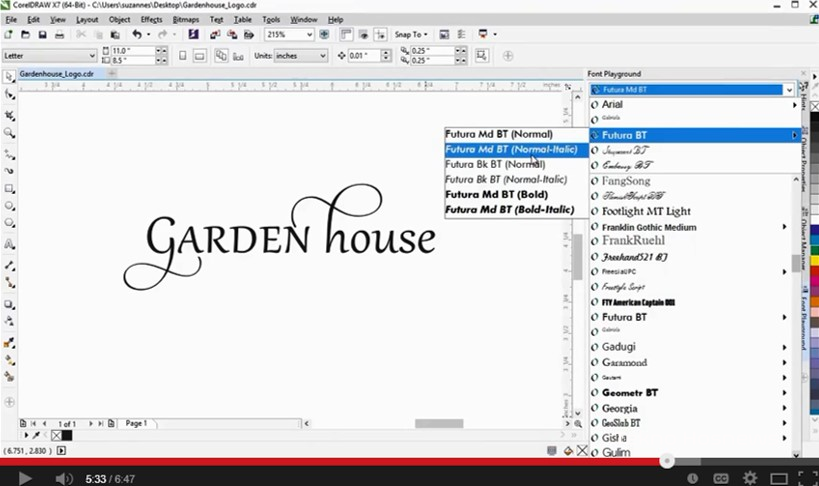Open the zoom level 215% dropdown

[x=309, y=34]
